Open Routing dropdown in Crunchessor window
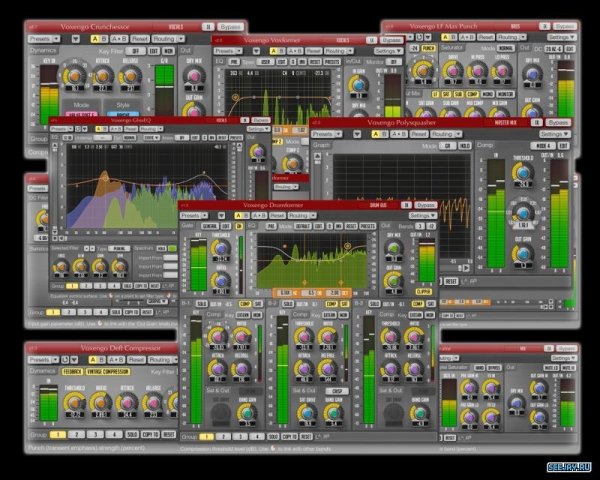 [x=168, y=39]
